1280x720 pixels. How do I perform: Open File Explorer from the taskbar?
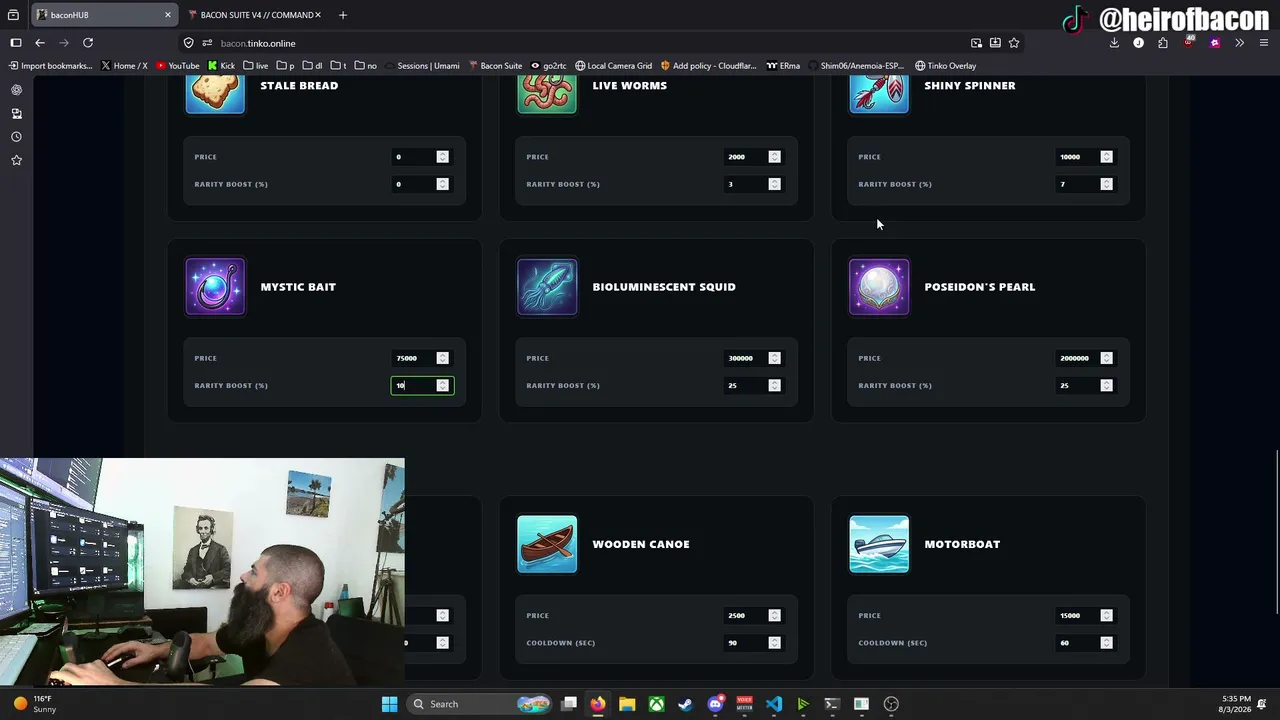627,704
